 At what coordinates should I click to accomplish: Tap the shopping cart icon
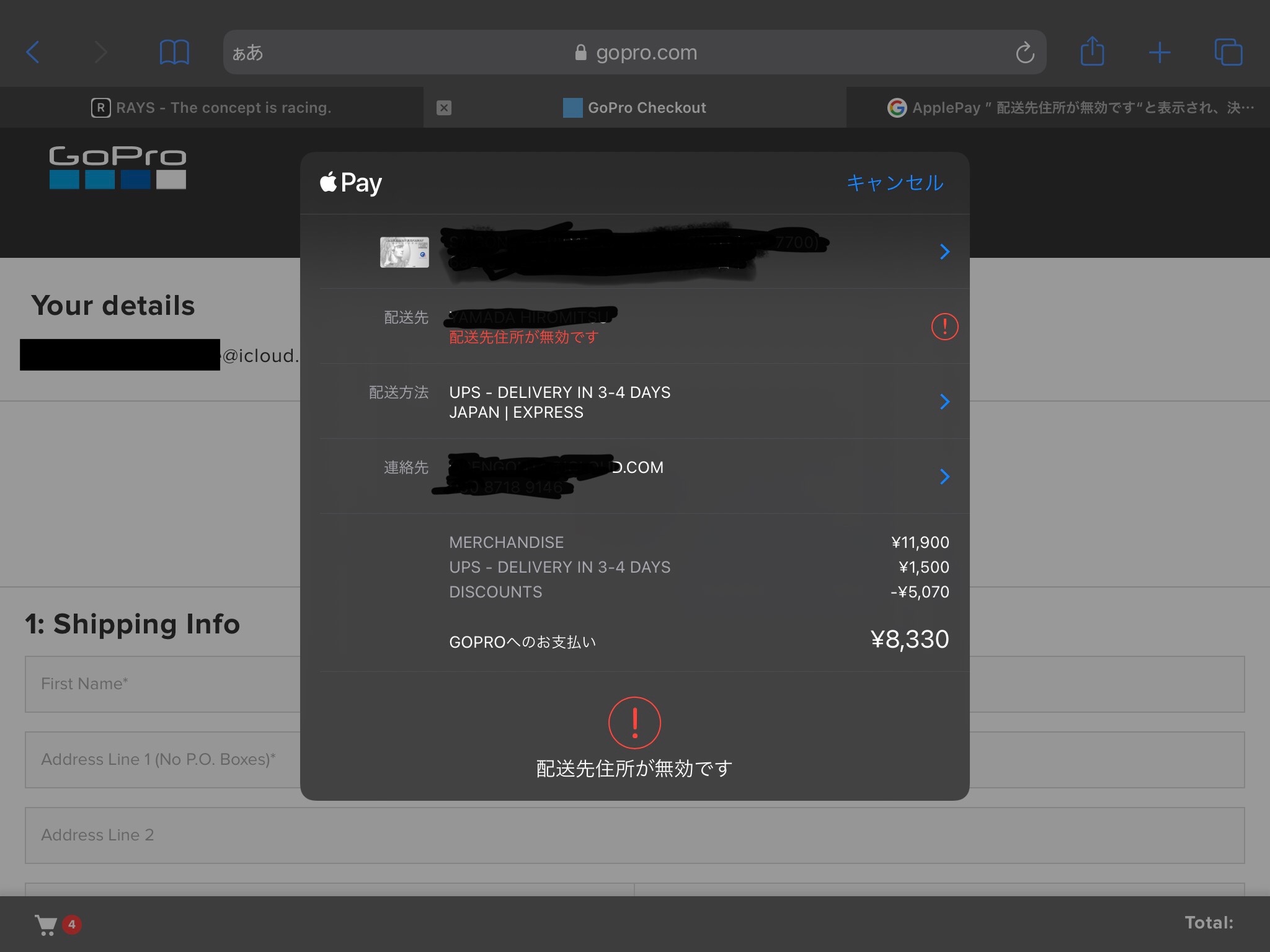47,924
